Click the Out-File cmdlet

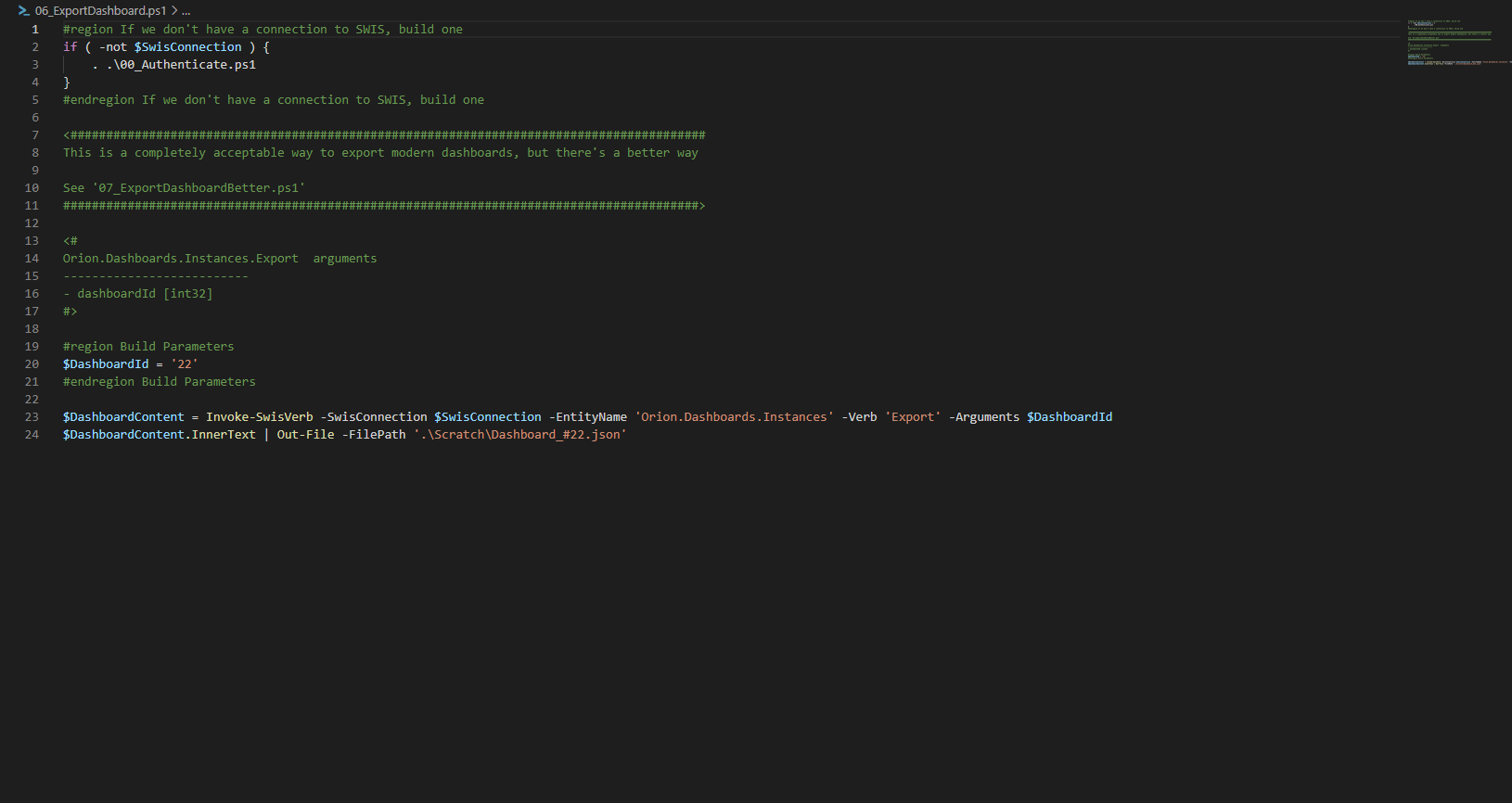[x=306, y=435]
